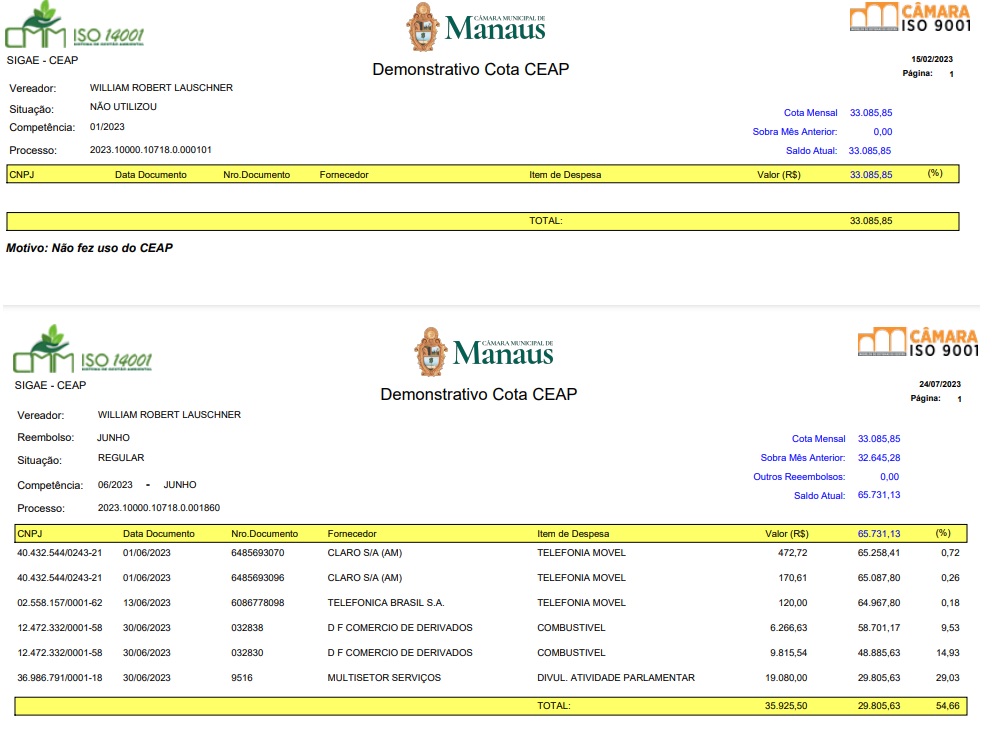The height and width of the screenshot is (753, 995).
Task: Select CNPJ "36.986.791/0001-18"
Action: (x=60, y=678)
